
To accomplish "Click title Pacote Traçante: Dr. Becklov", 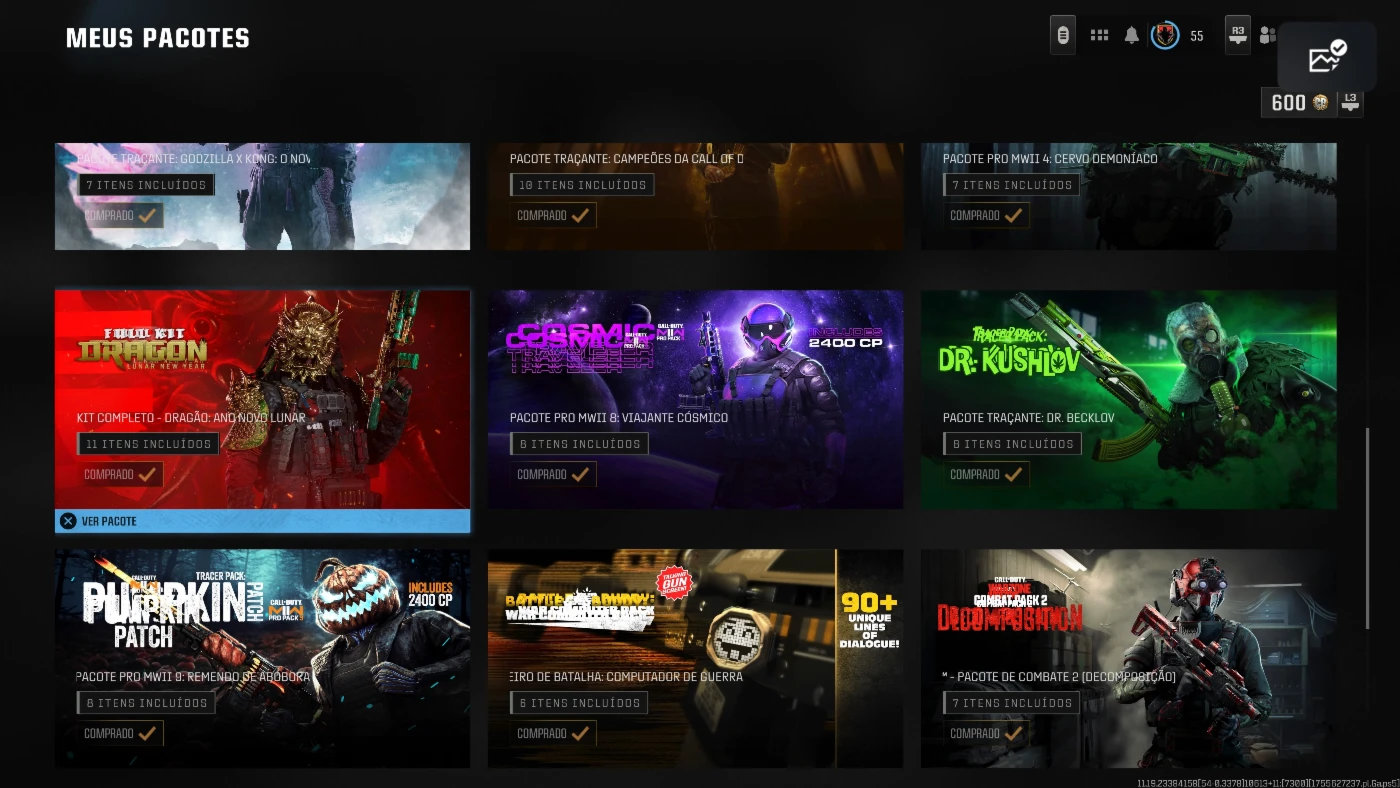I will tap(1028, 418).
